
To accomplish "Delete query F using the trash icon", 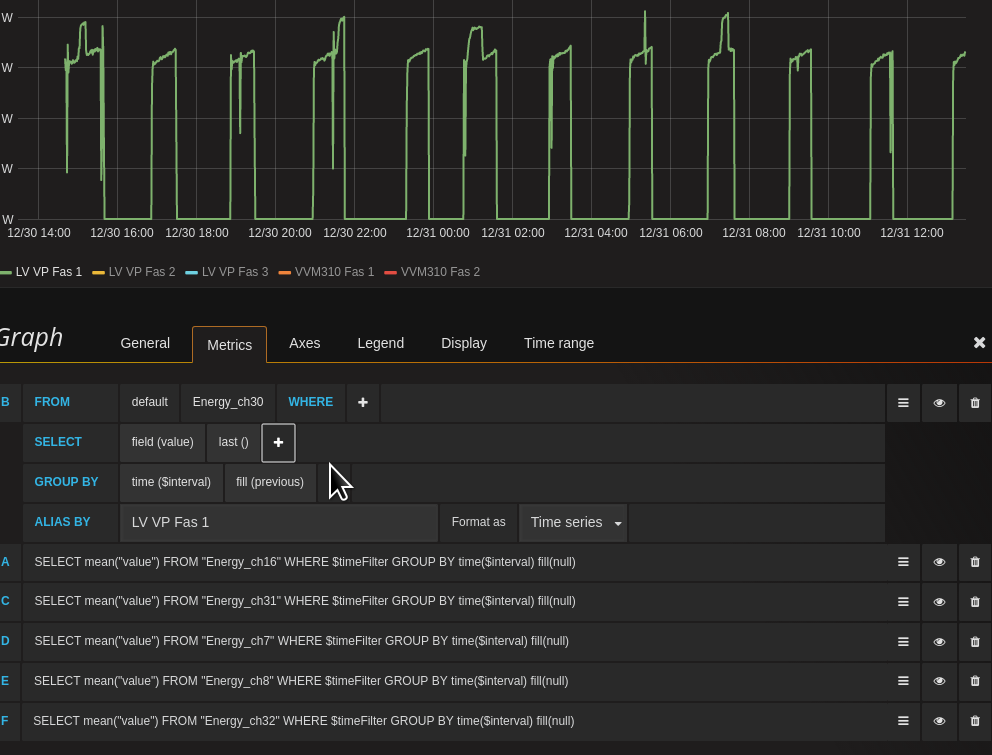I will [975, 721].
